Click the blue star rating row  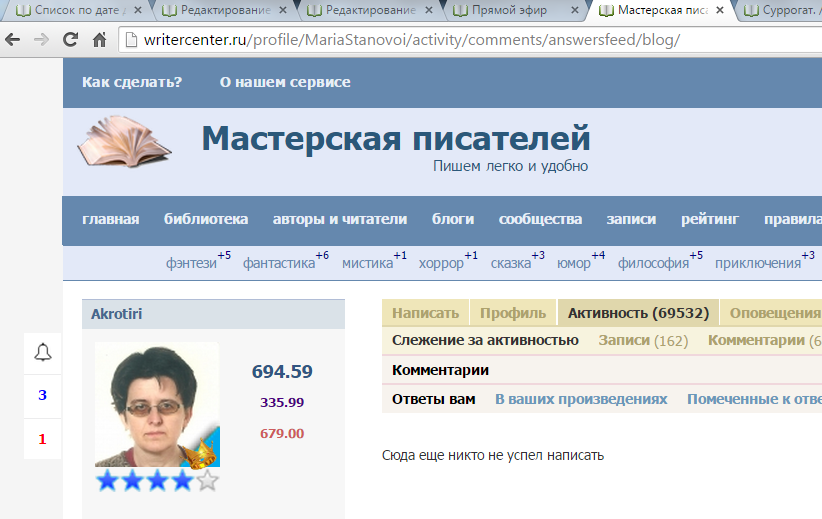pyautogui.click(x=157, y=481)
